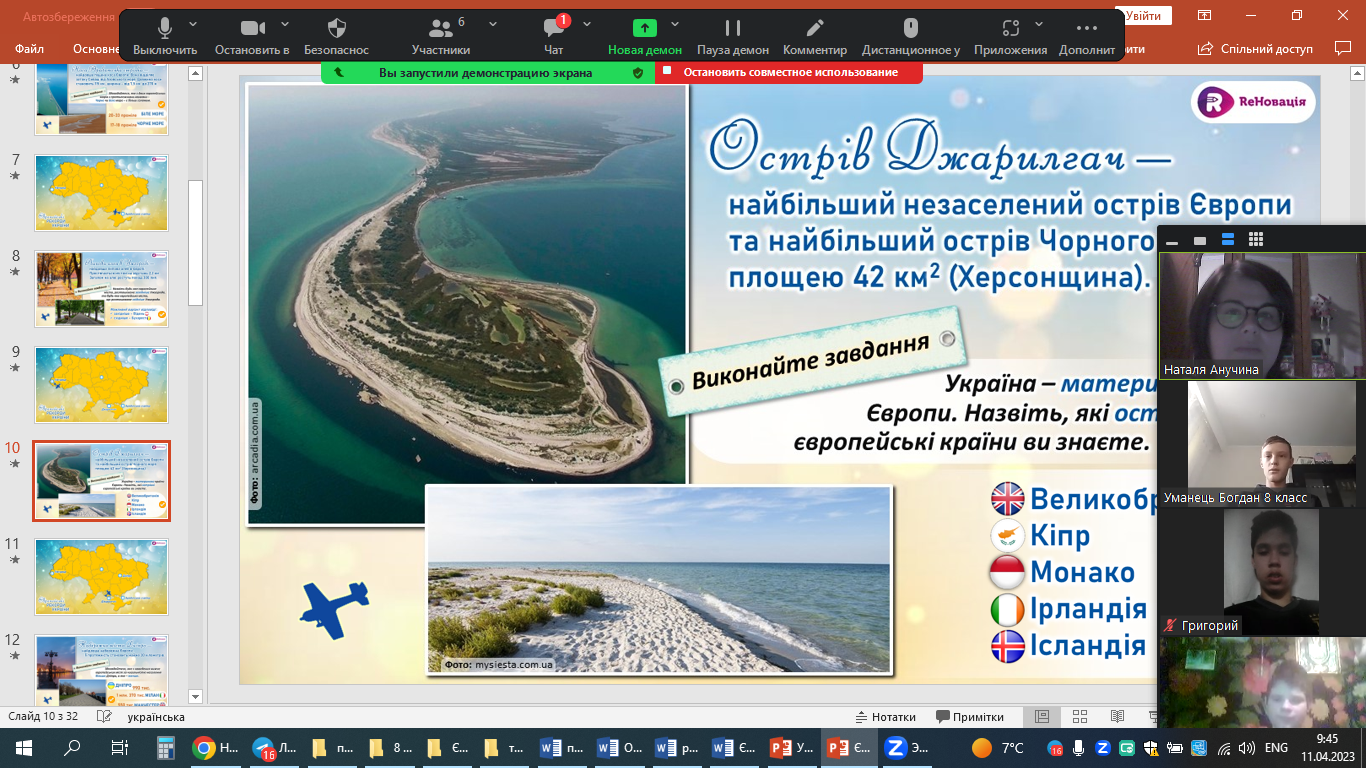
Task: Expand Приложения options arrow
Action: (x=1039, y=24)
